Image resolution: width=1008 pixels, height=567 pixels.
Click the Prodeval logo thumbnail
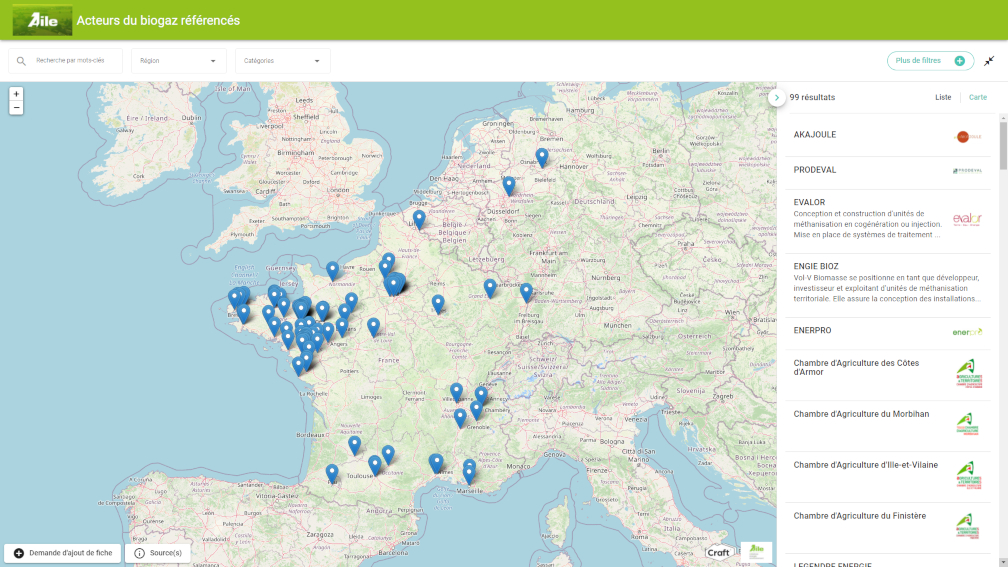[968, 171]
